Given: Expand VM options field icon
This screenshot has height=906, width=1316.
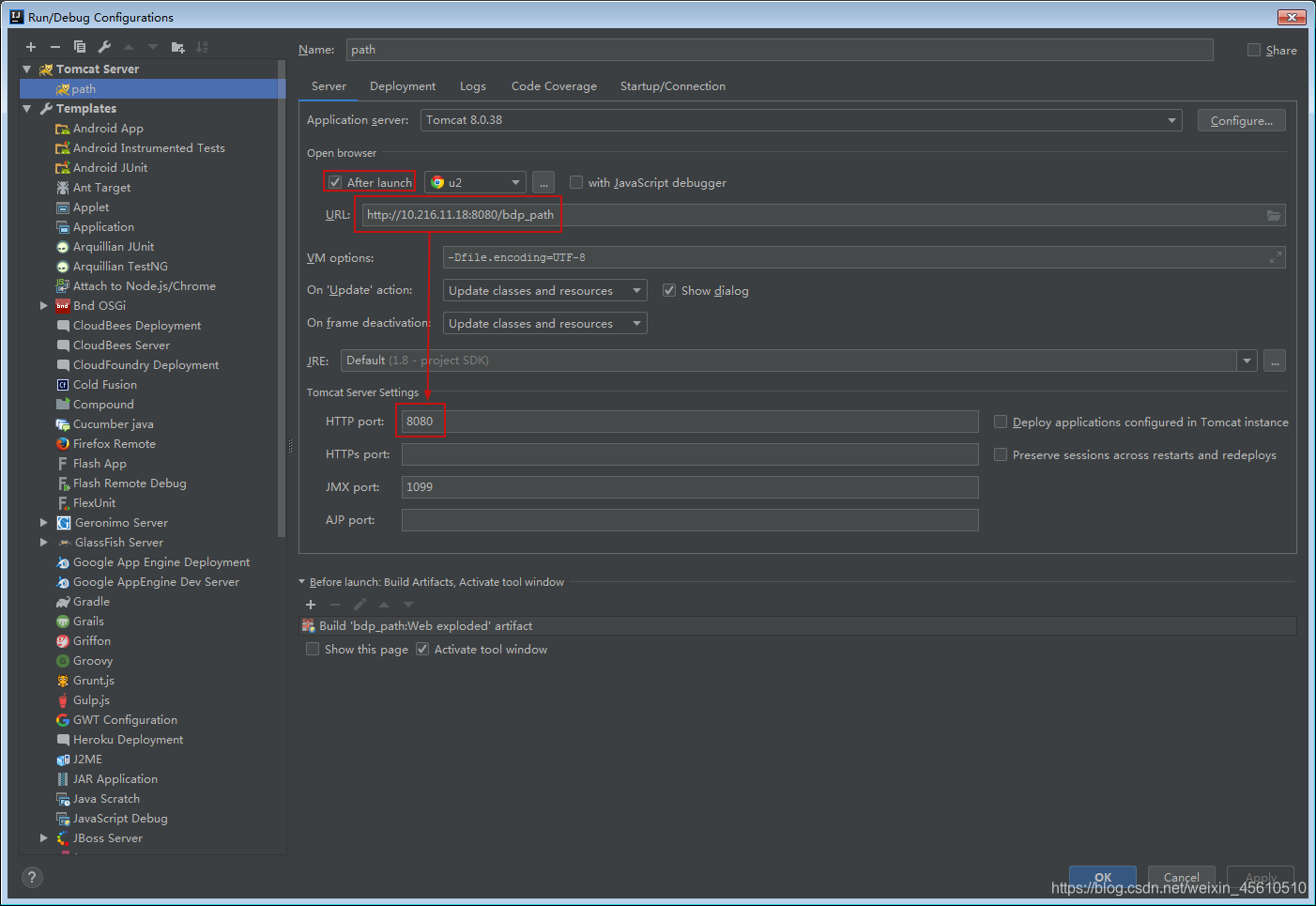Looking at the screenshot, I should pyautogui.click(x=1275, y=257).
